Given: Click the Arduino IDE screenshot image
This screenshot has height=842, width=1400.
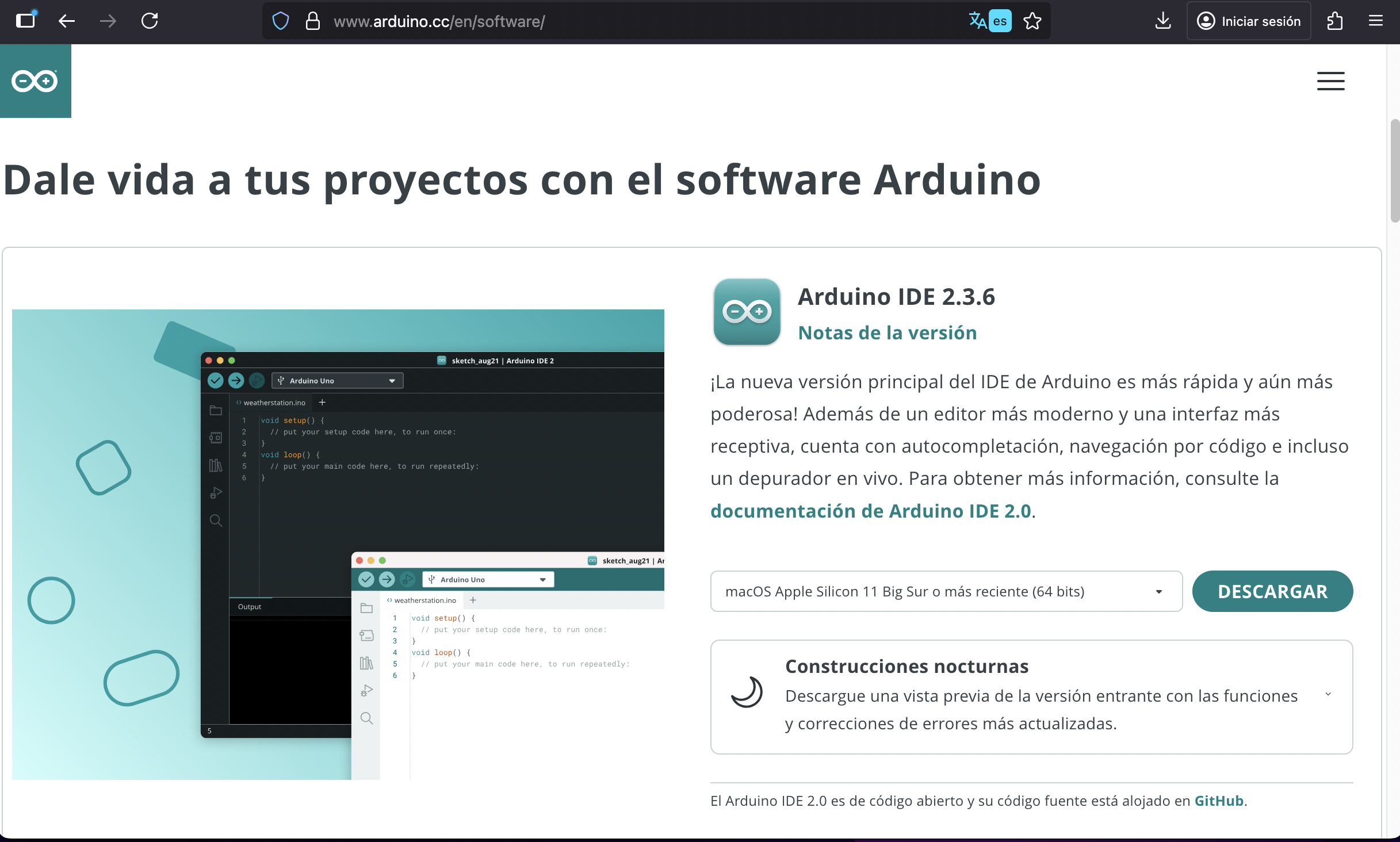Looking at the screenshot, I should pos(338,544).
